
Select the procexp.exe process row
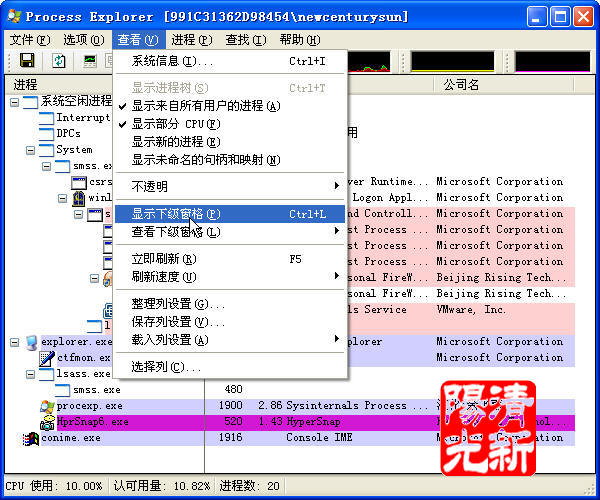click(x=290, y=406)
